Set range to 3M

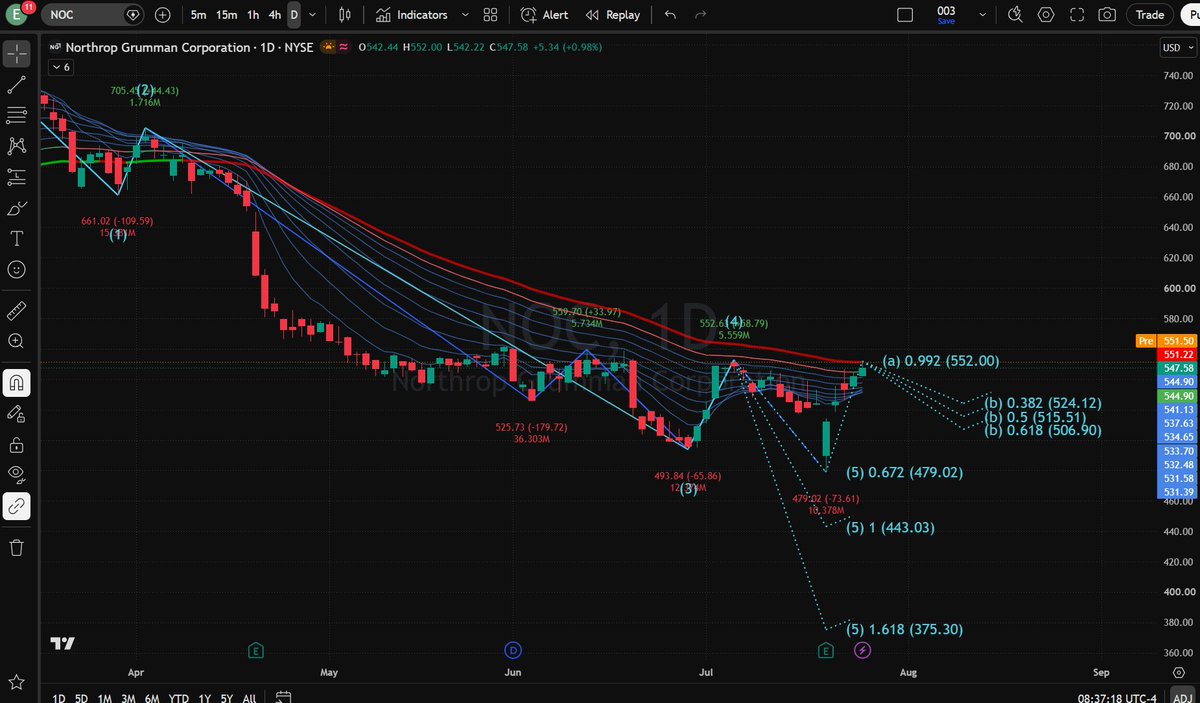pos(128,697)
